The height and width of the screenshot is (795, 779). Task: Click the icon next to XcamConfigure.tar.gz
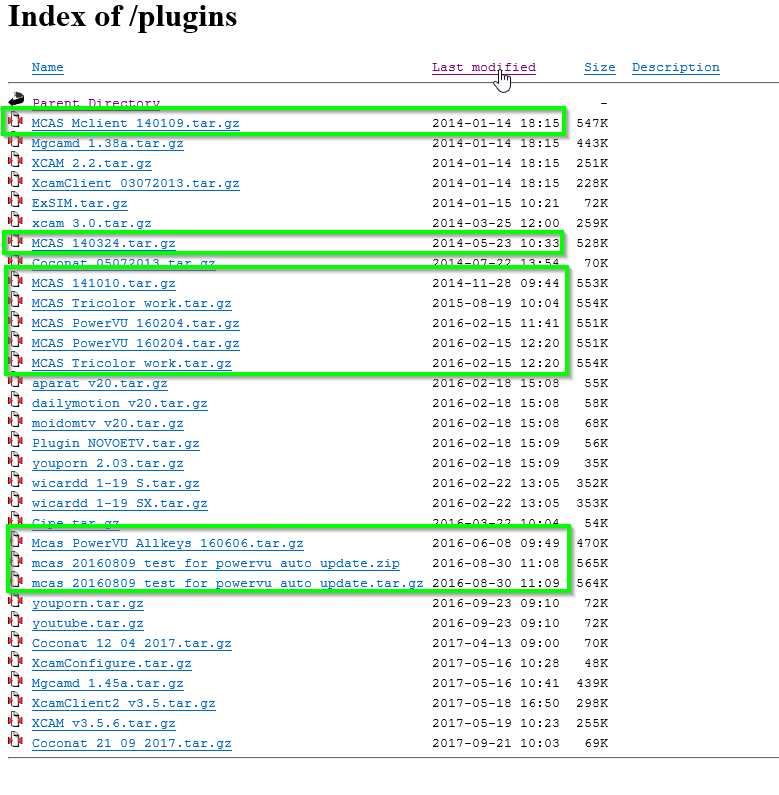(x=16, y=661)
